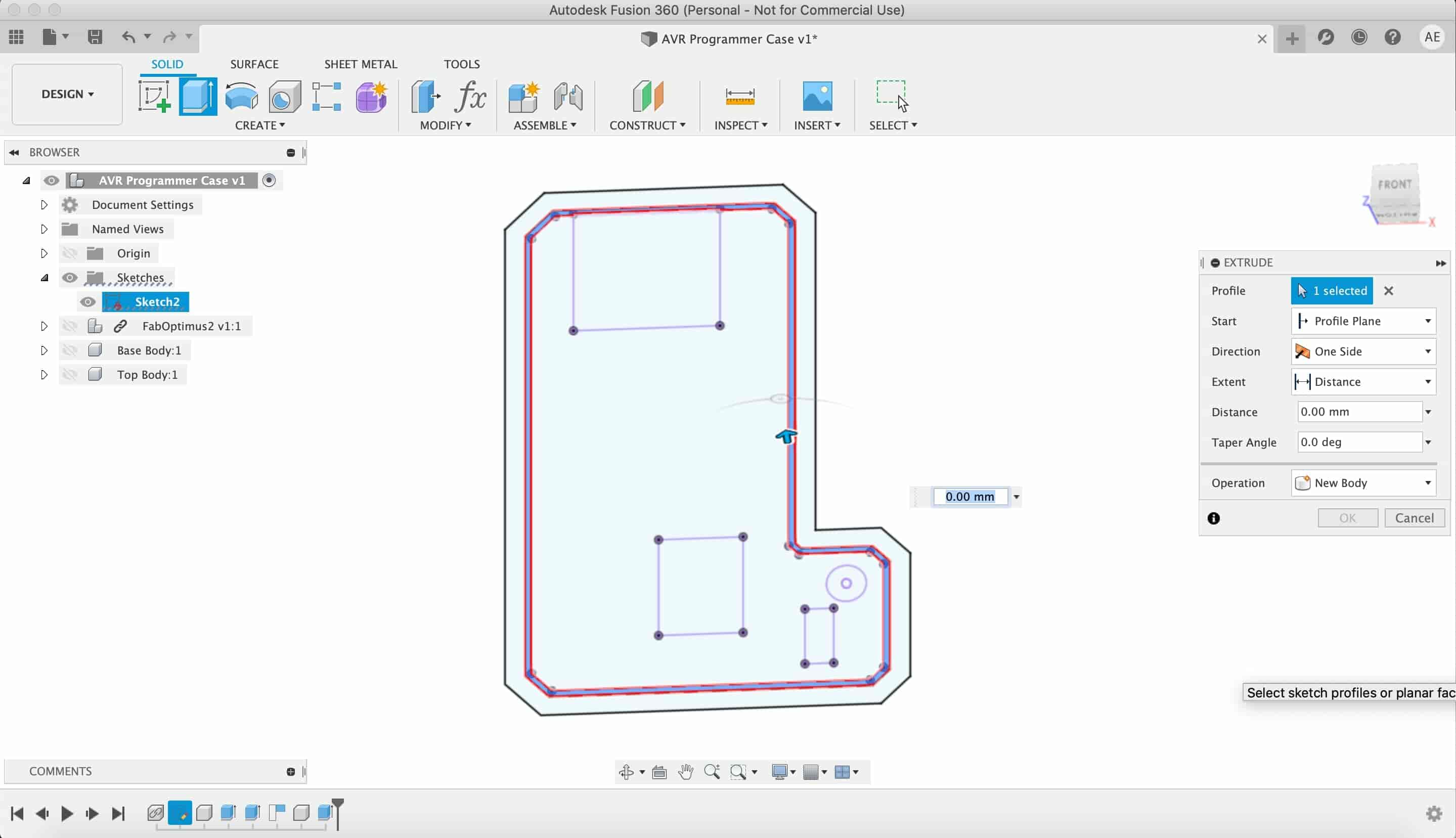Open the Help question mark
This screenshot has height=838, width=1456.
pos(1393,37)
